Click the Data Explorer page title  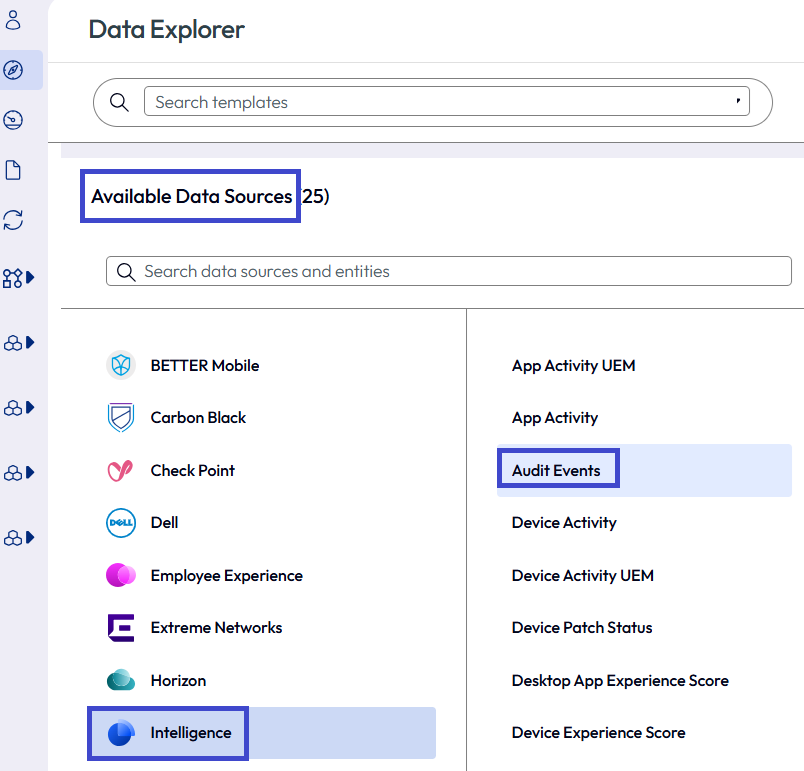(167, 29)
